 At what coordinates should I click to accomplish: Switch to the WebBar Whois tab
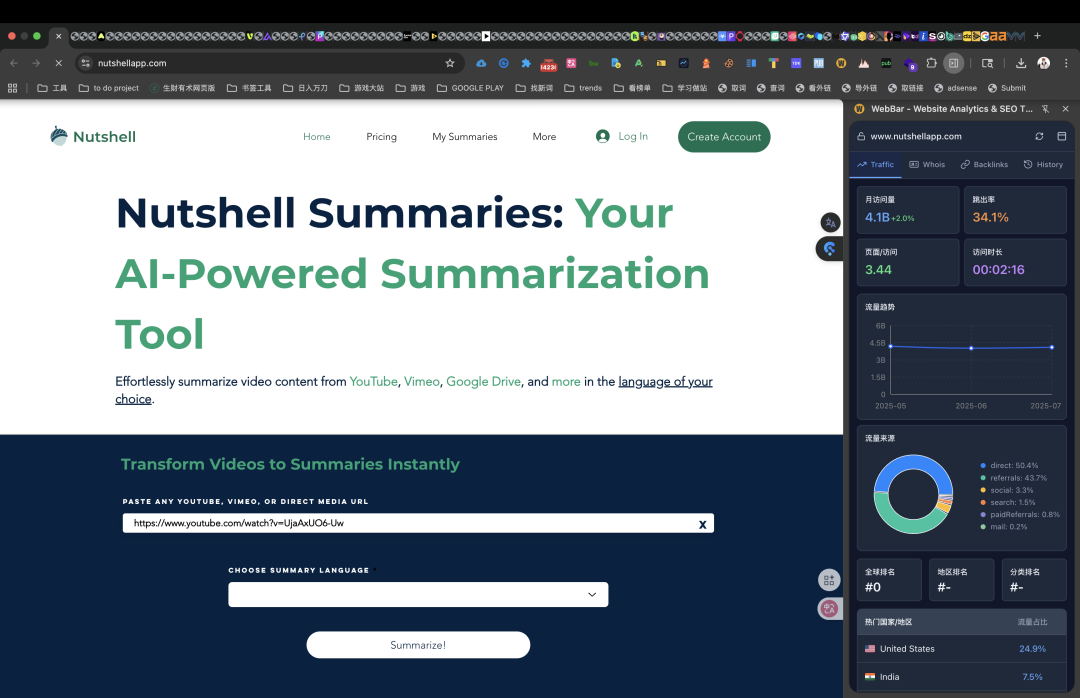927,165
